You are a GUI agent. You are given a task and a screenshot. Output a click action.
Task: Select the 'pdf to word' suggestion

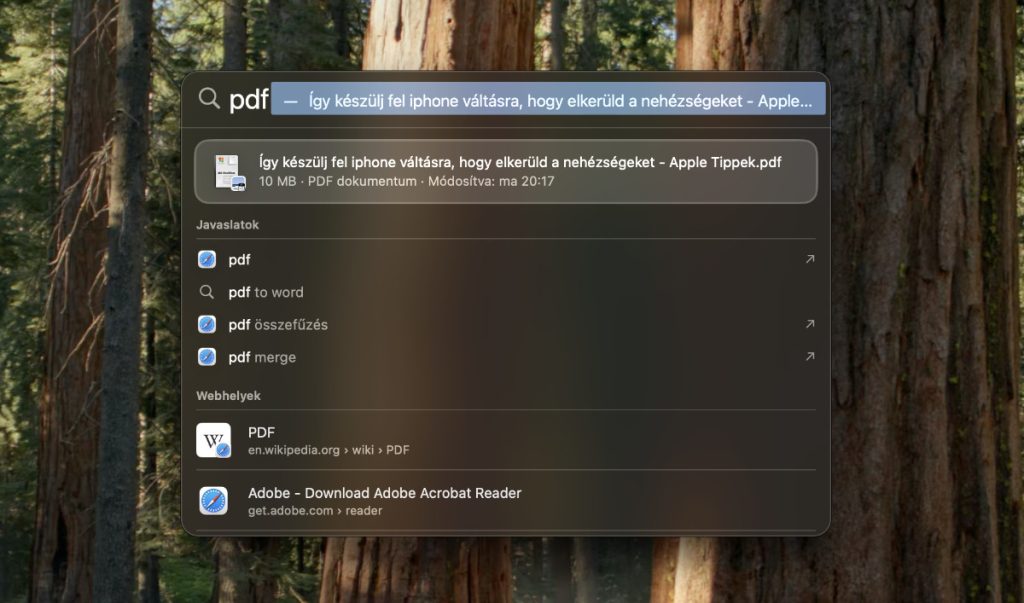(505, 292)
